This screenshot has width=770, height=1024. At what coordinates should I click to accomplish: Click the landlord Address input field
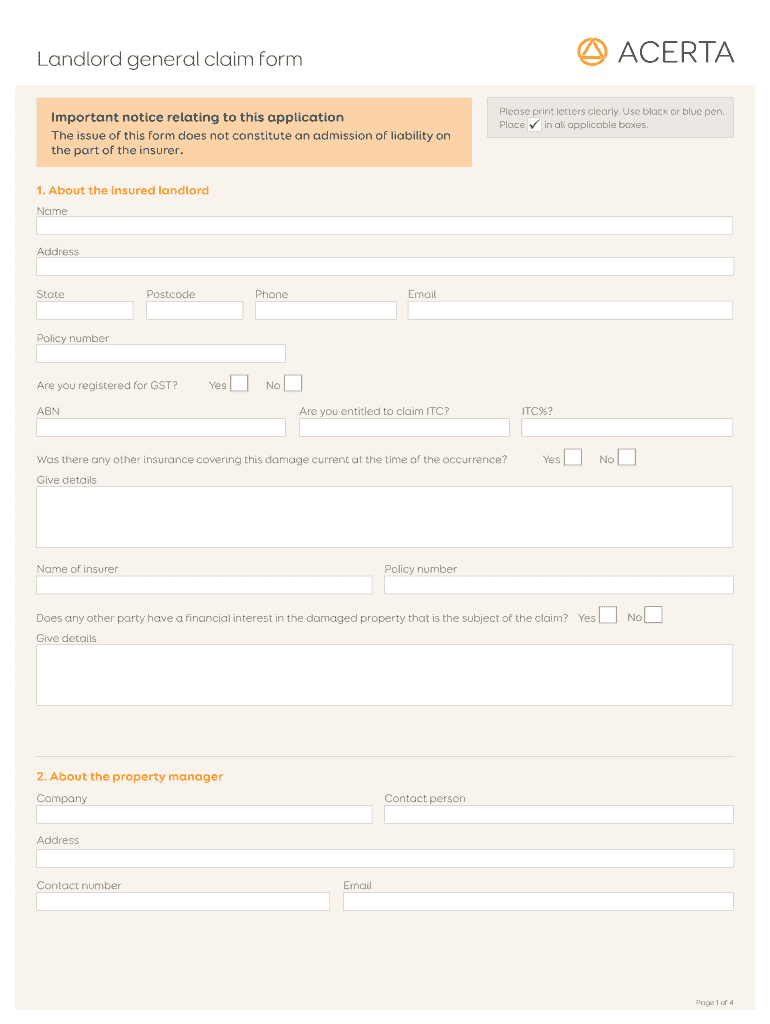(x=384, y=267)
